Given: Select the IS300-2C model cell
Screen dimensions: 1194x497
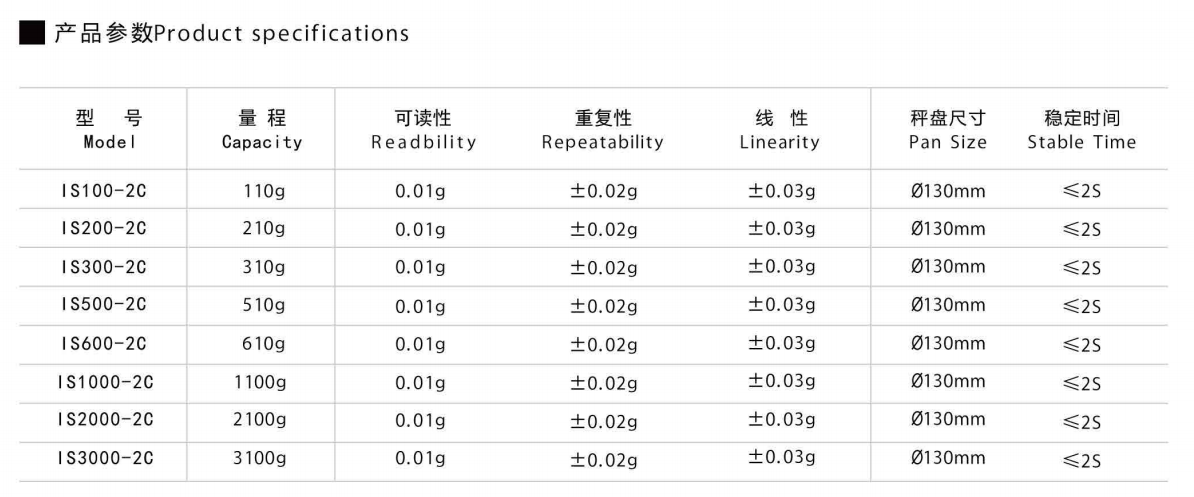Looking at the screenshot, I should tap(103, 267).
